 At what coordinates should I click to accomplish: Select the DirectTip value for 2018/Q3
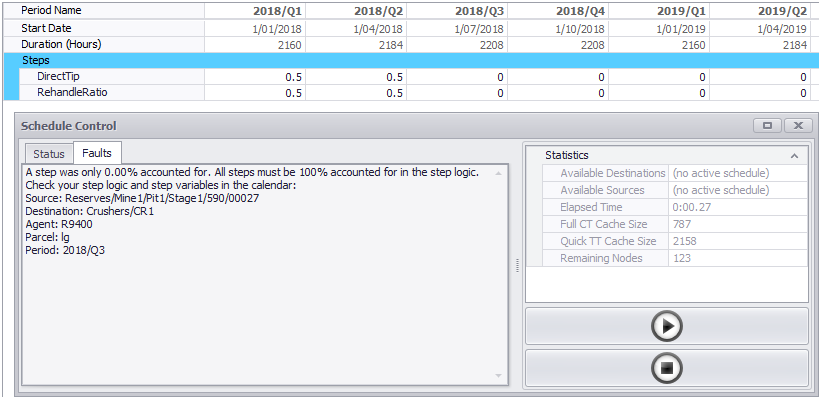[x=457, y=77]
